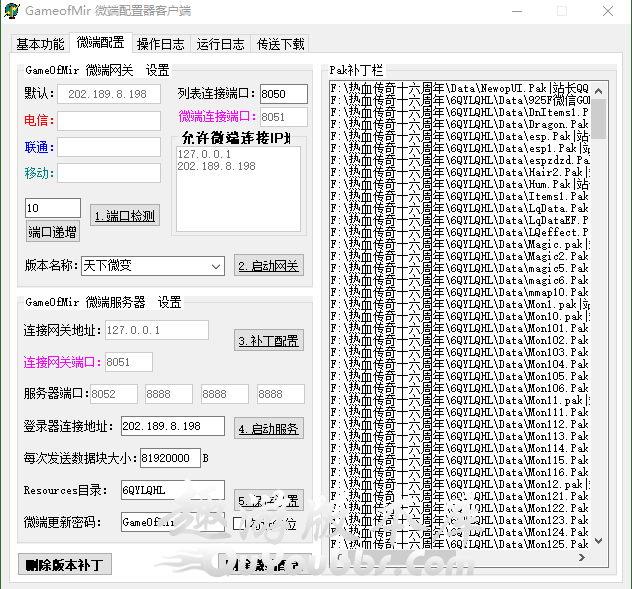Image resolution: width=632 pixels, height=589 pixels.
Task: Click the 端口递增 button
Action: (x=52, y=232)
